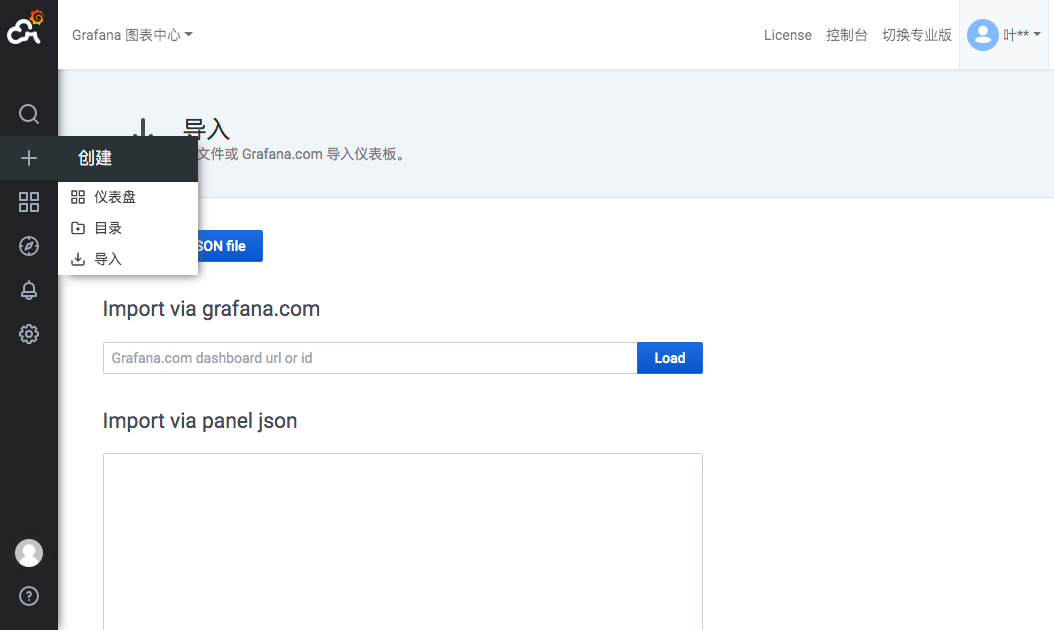Expand the 叶** user account dropdown

coord(1021,34)
